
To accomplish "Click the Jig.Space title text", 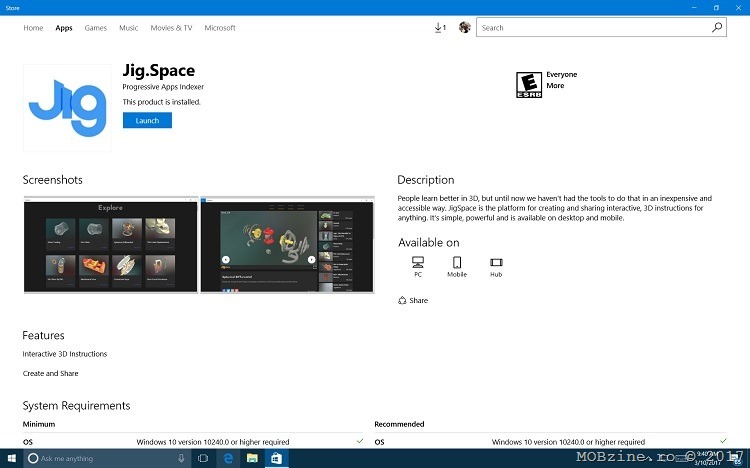I will [159, 70].
